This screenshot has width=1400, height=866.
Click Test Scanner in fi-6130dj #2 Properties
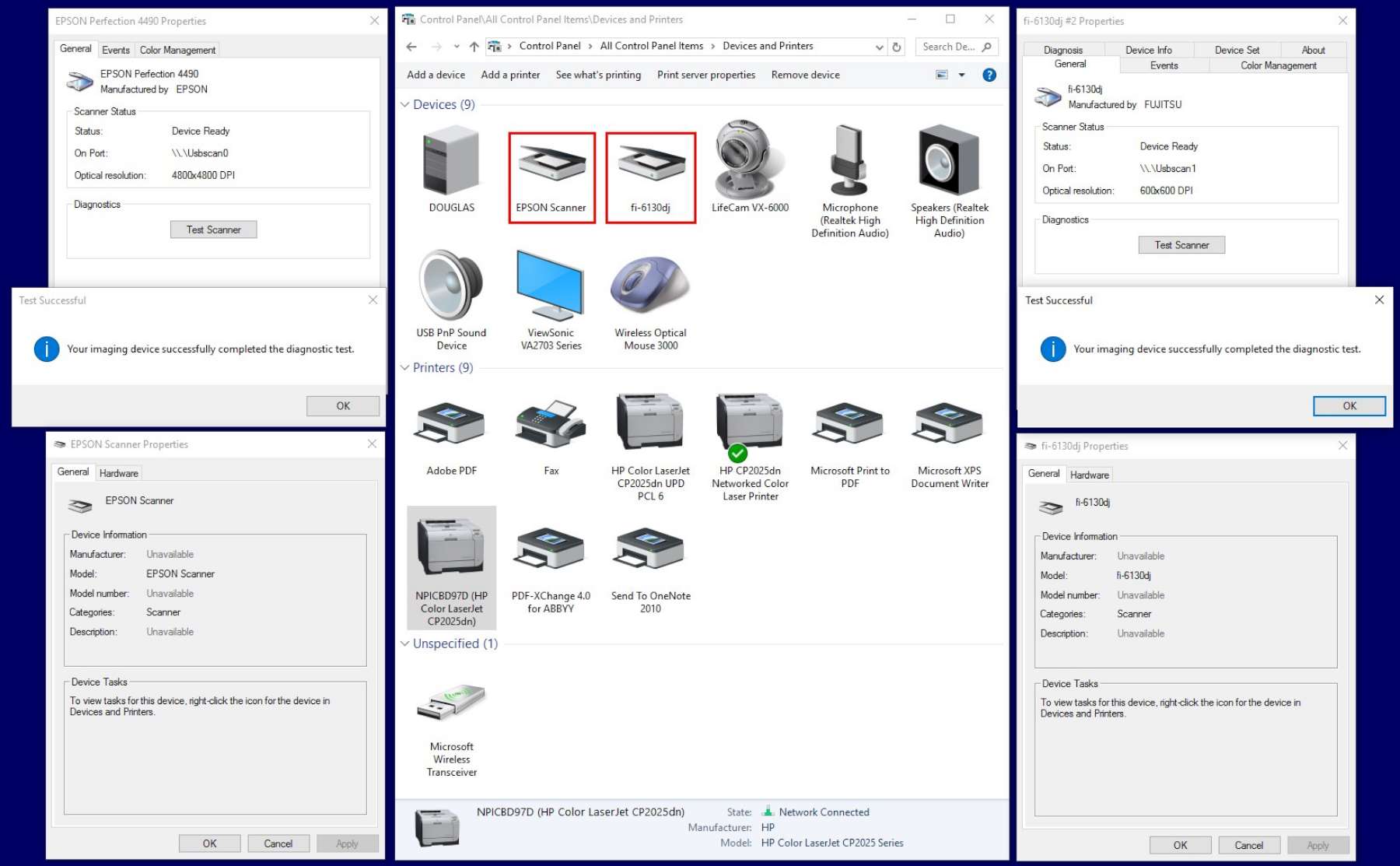point(1181,245)
